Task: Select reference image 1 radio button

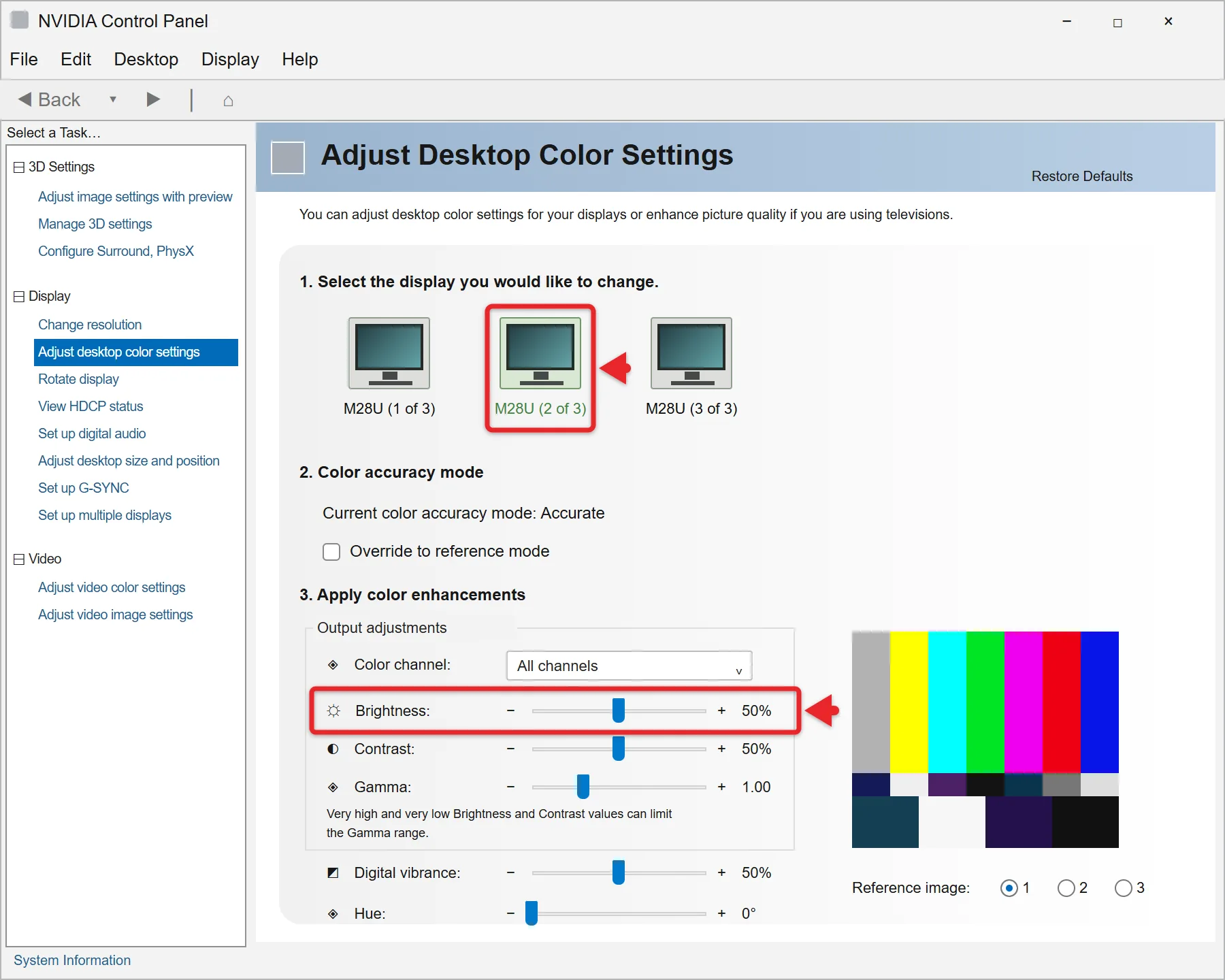Action: pos(1009,888)
